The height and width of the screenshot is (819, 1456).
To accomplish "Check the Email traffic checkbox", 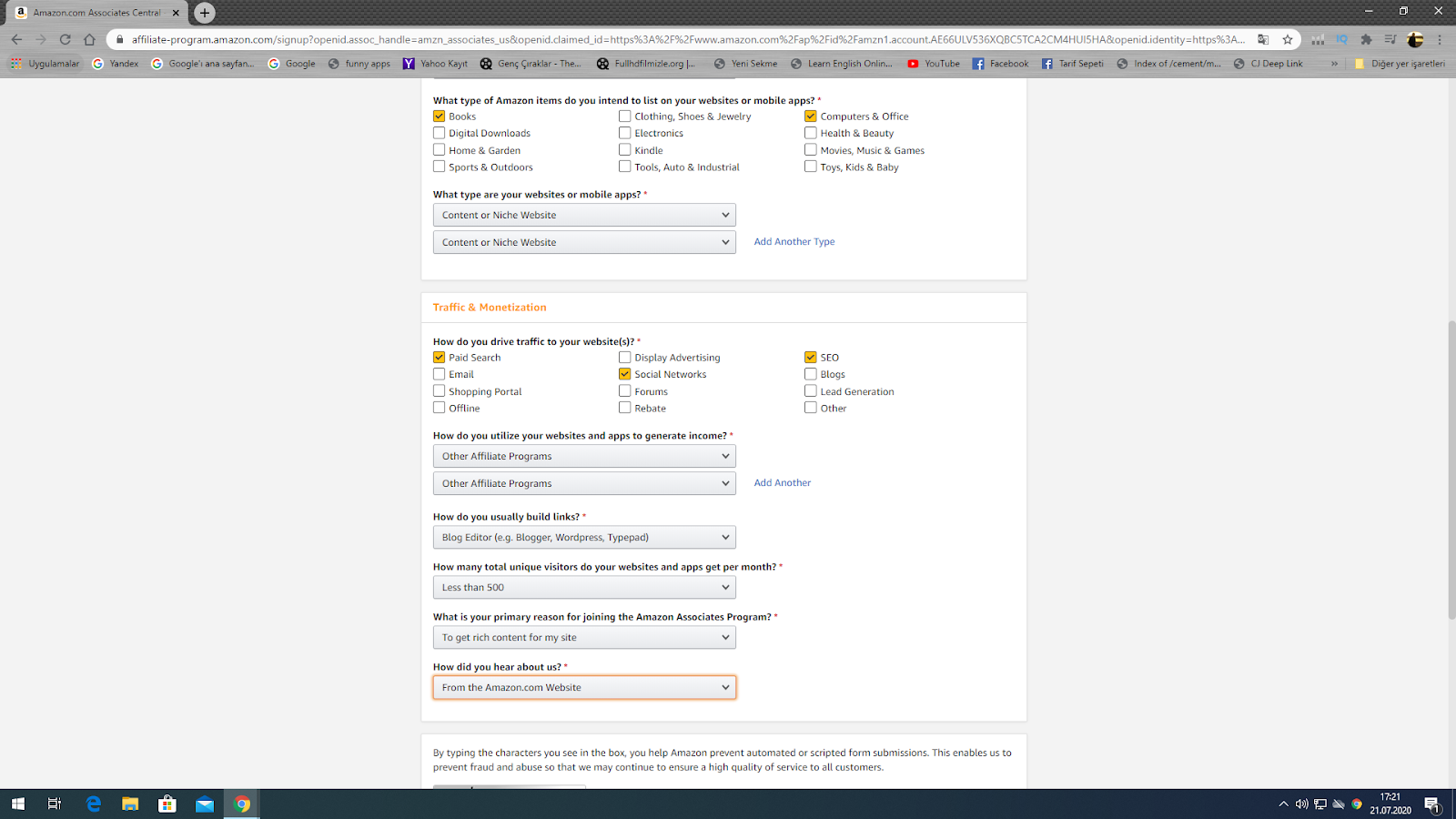I will (x=440, y=374).
